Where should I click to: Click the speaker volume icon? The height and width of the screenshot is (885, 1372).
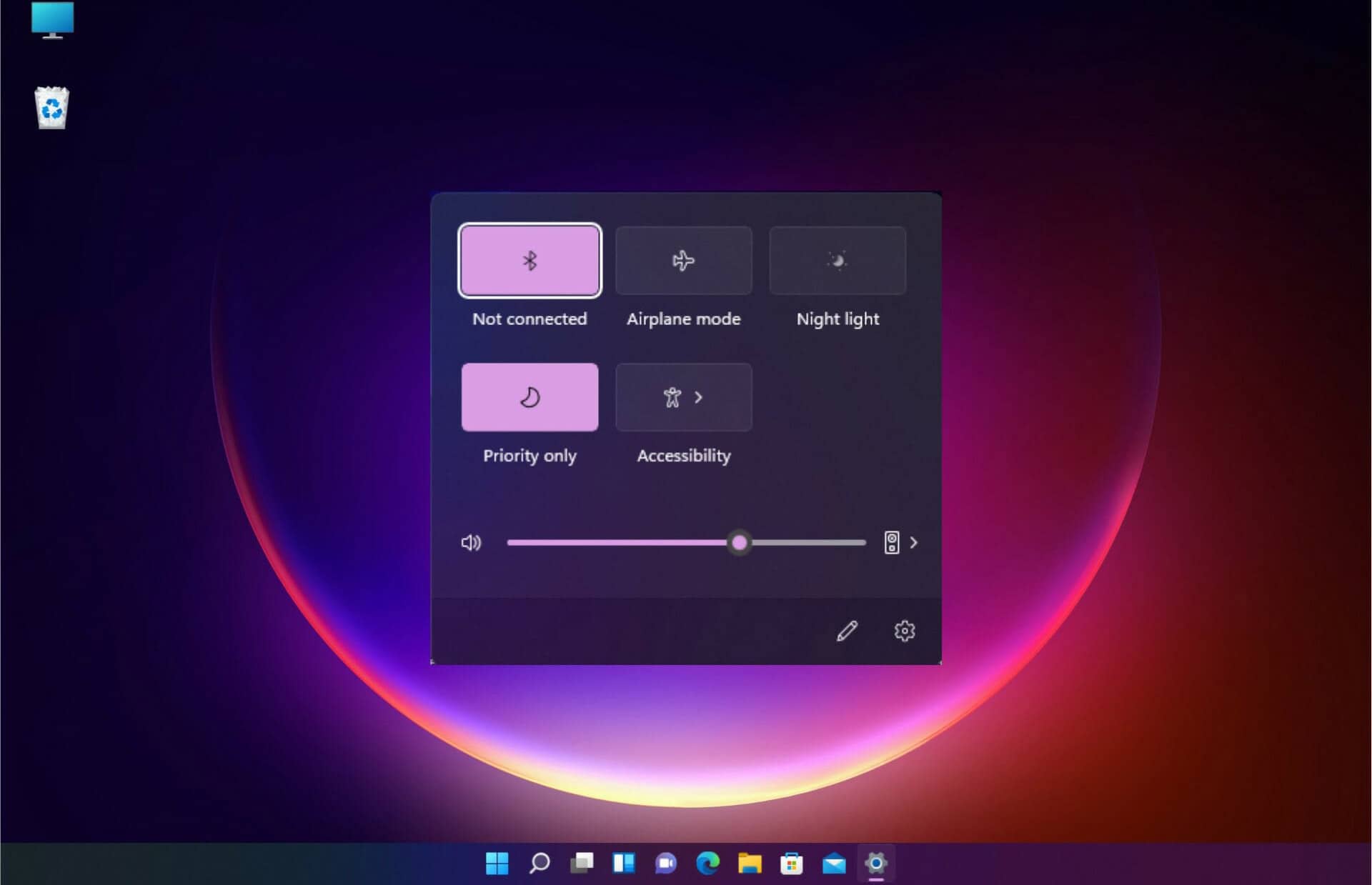(x=470, y=541)
